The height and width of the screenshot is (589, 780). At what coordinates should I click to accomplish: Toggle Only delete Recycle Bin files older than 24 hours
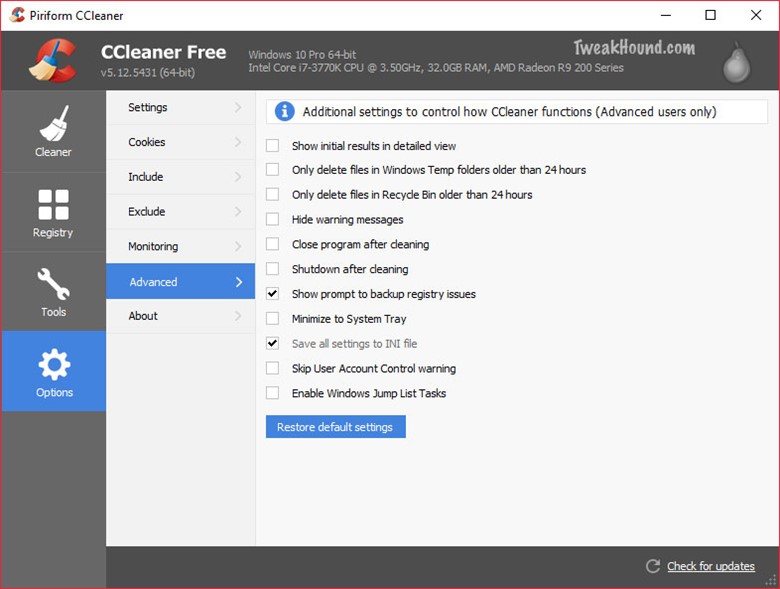(x=273, y=195)
